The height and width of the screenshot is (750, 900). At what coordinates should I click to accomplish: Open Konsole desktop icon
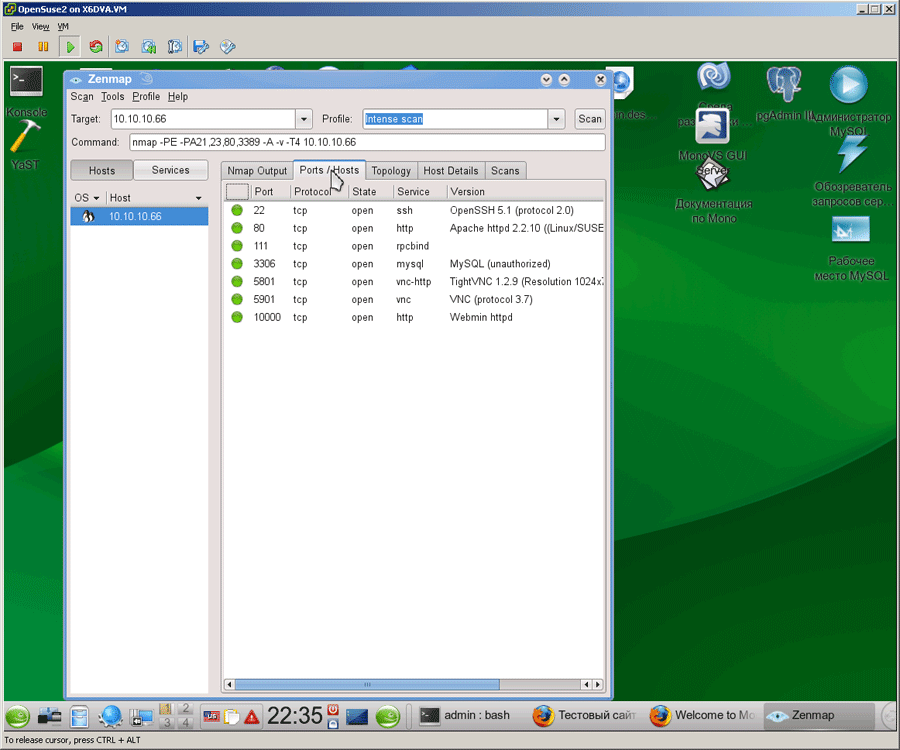[x=26, y=82]
